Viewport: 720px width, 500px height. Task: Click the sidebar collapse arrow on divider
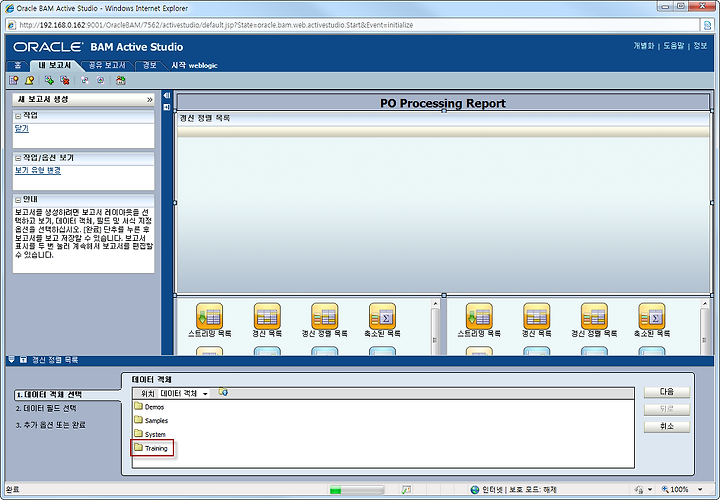coord(167,95)
